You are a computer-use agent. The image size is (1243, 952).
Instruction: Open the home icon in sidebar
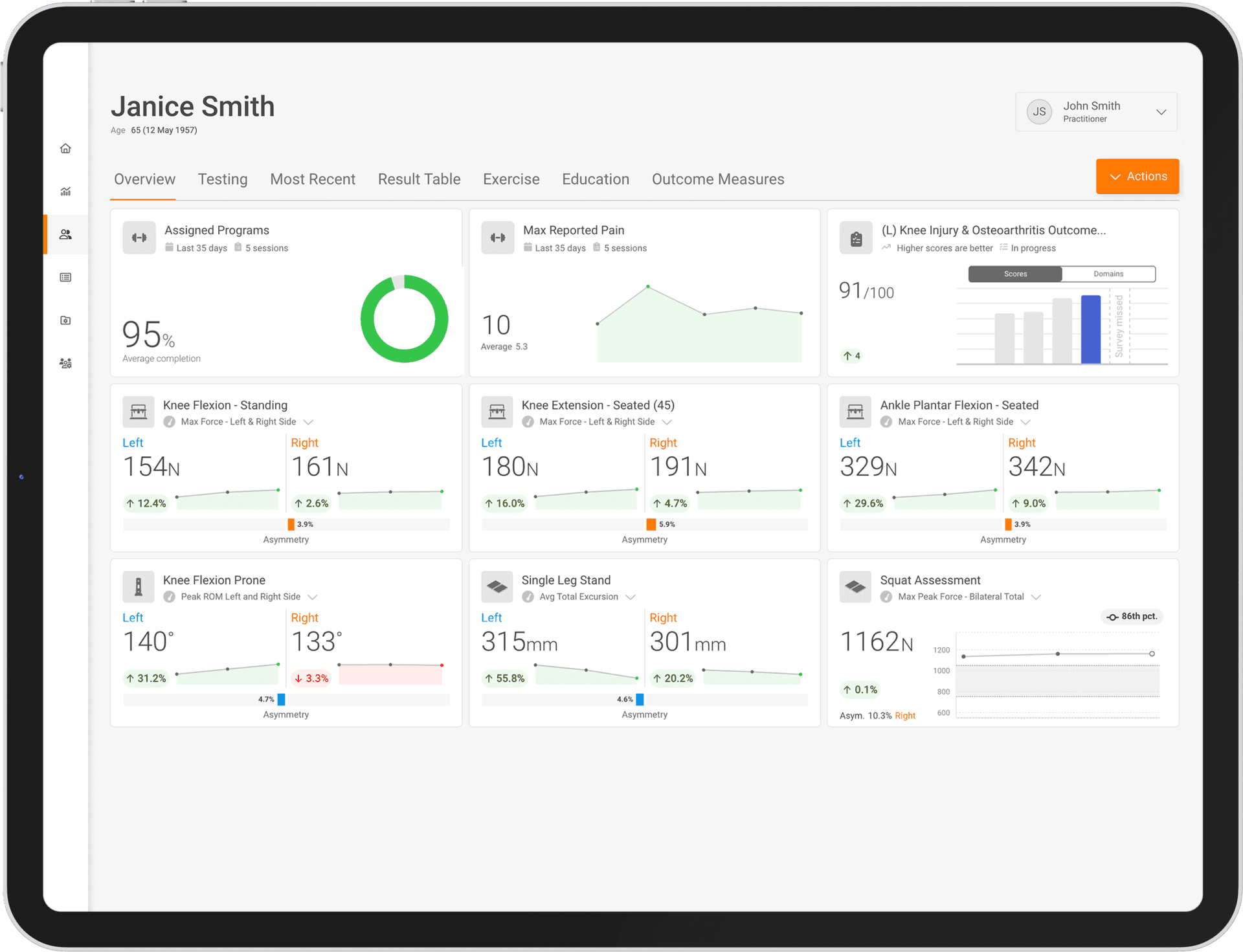pyautogui.click(x=65, y=148)
